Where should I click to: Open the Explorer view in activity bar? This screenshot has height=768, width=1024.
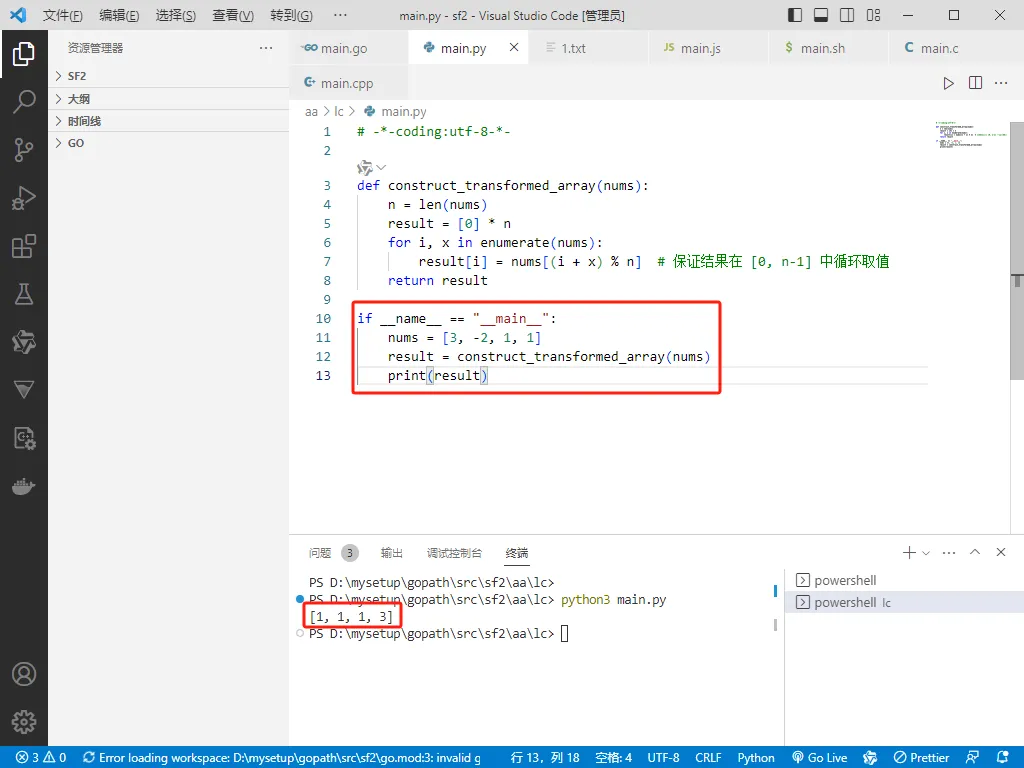[24, 54]
